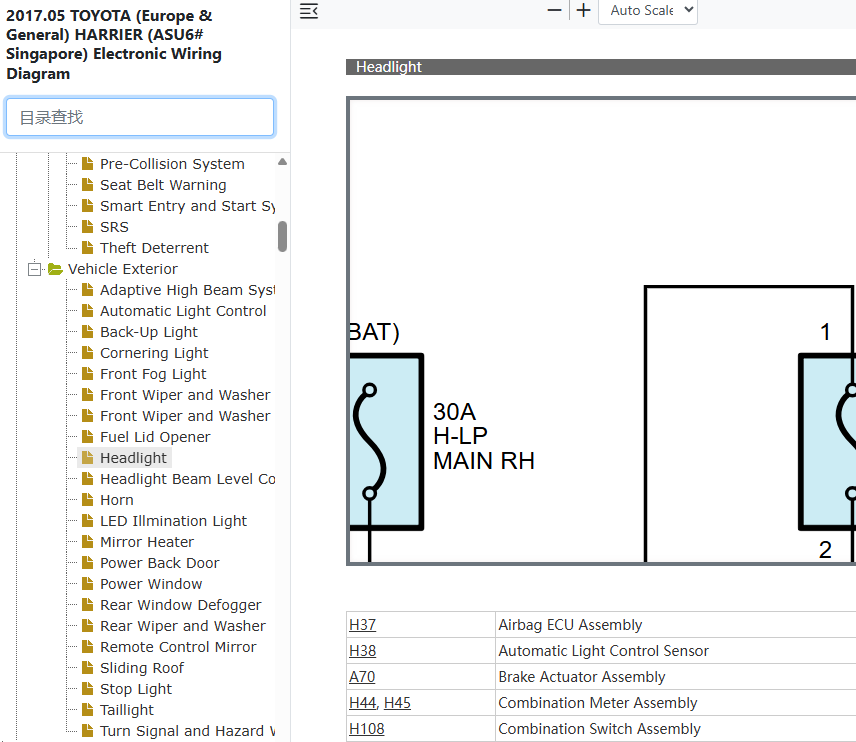Click the Stop Light page icon
Screen dimensions: 856x742
click(x=87, y=688)
